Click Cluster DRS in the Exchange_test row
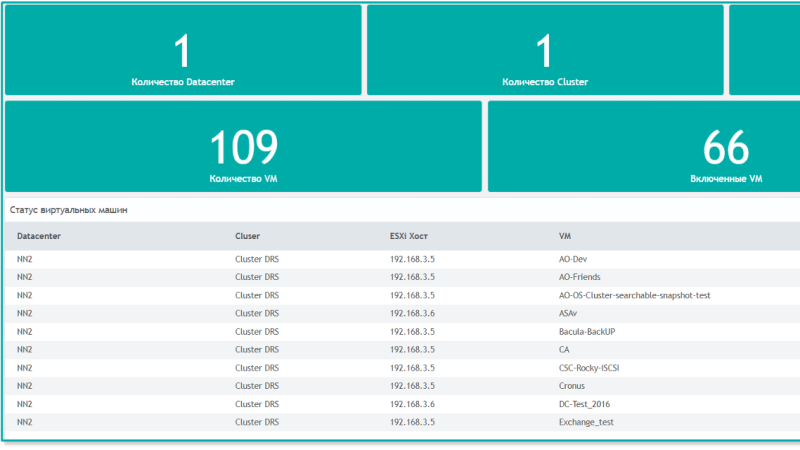Screen dimensions: 800x450 click(x=257, y=422)
